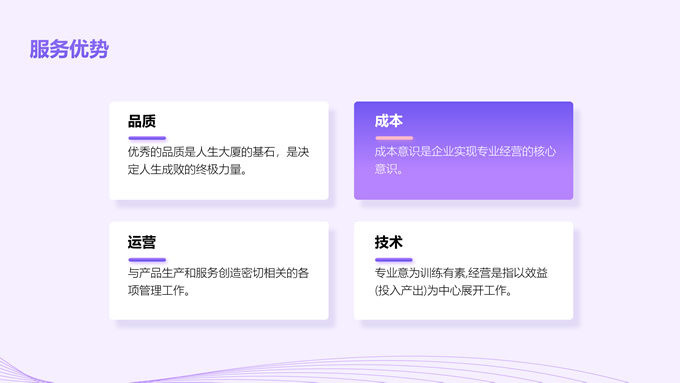Select the 技术 card heading
Image resolution: width=680 pixels, height=383 pixels.
coord(389,242)
